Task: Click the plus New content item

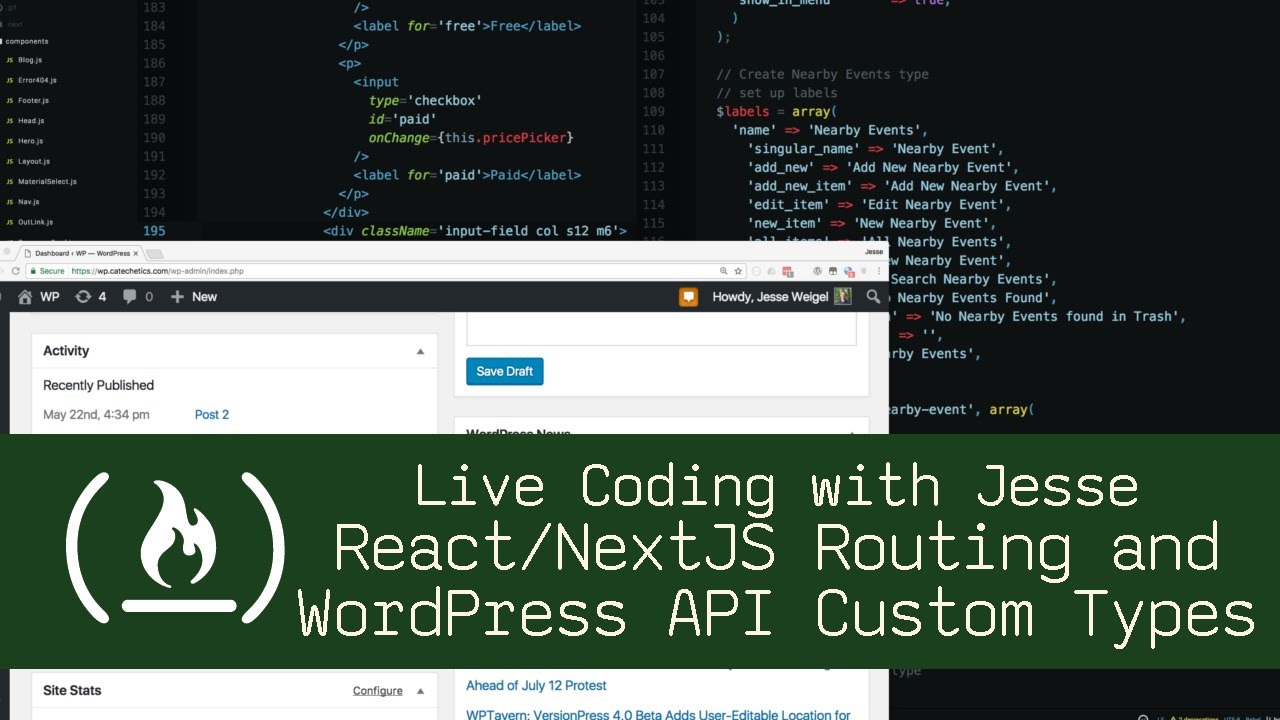Action: (194, 297)
